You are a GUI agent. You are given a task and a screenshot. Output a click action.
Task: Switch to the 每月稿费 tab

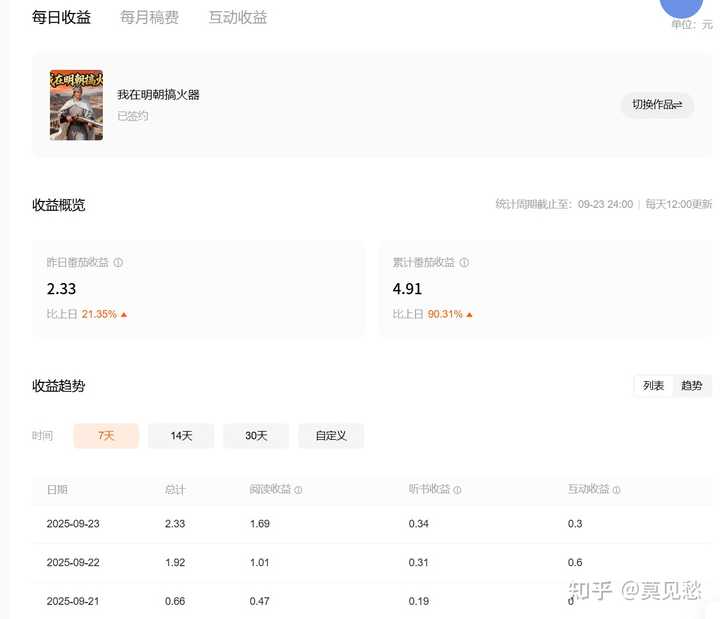[149, 17]
